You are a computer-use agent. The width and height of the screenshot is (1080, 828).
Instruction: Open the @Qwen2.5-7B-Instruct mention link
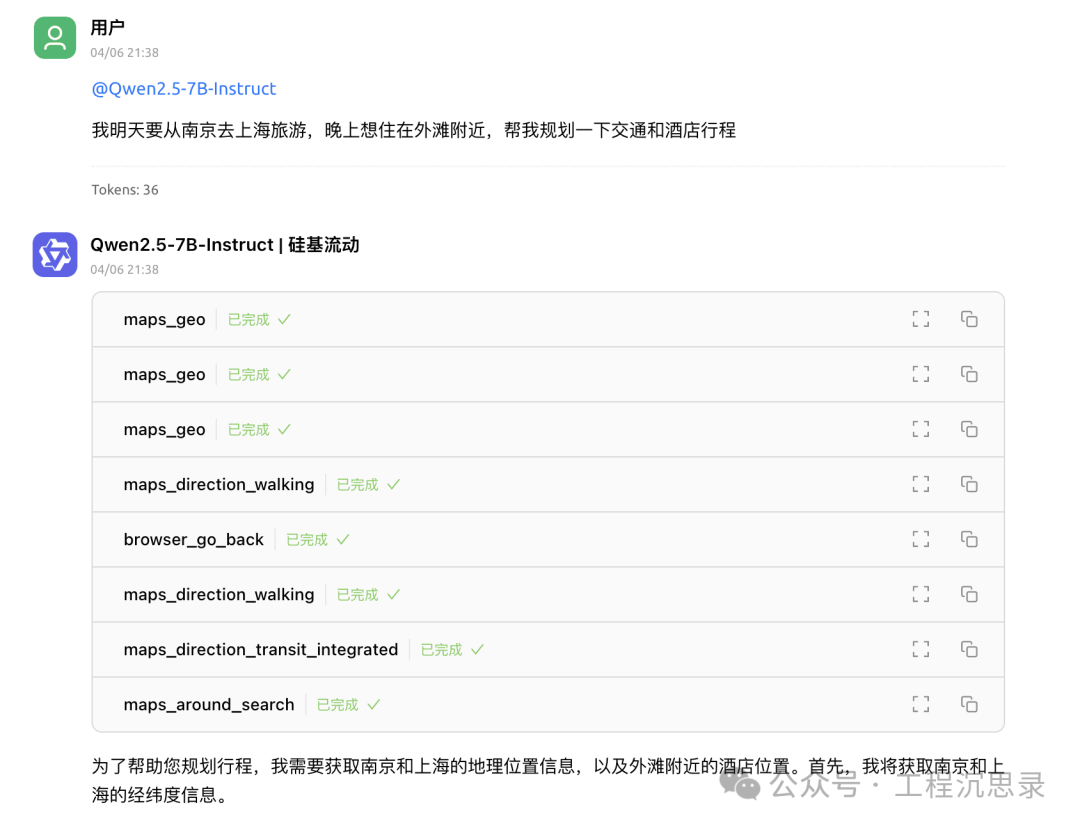coord(183,88)
